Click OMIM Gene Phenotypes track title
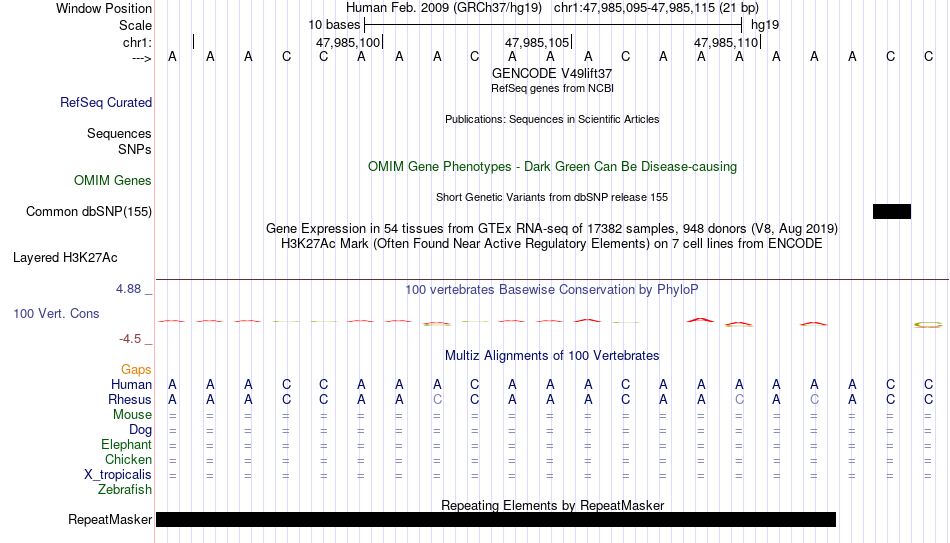The width and height of the screenshot is (950, 543). 552,167
